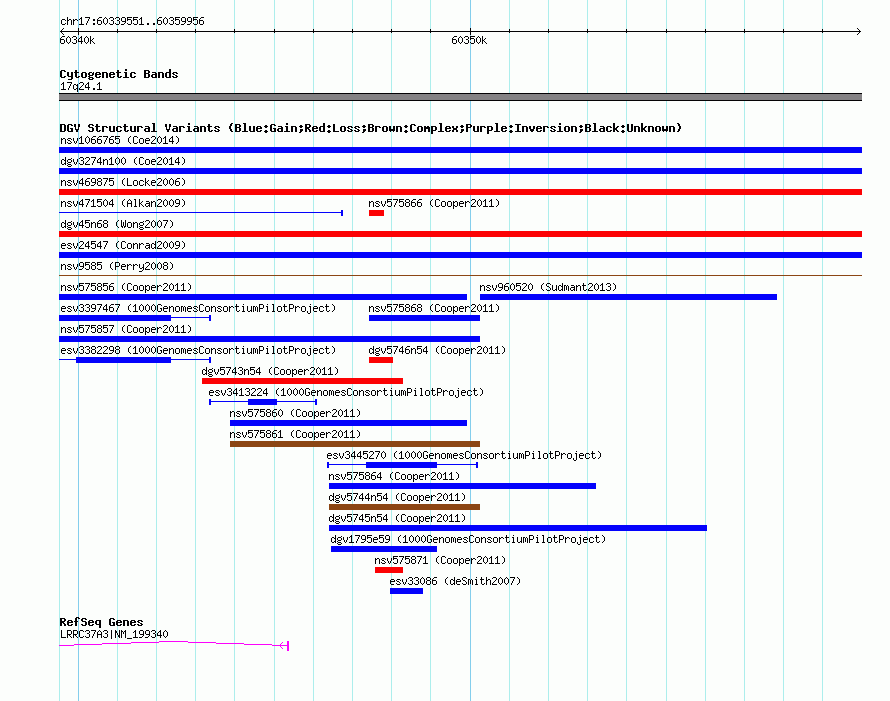Open esv3382298 1000Genomes variant label
This screenshot has height=701, width=890.
198,350
